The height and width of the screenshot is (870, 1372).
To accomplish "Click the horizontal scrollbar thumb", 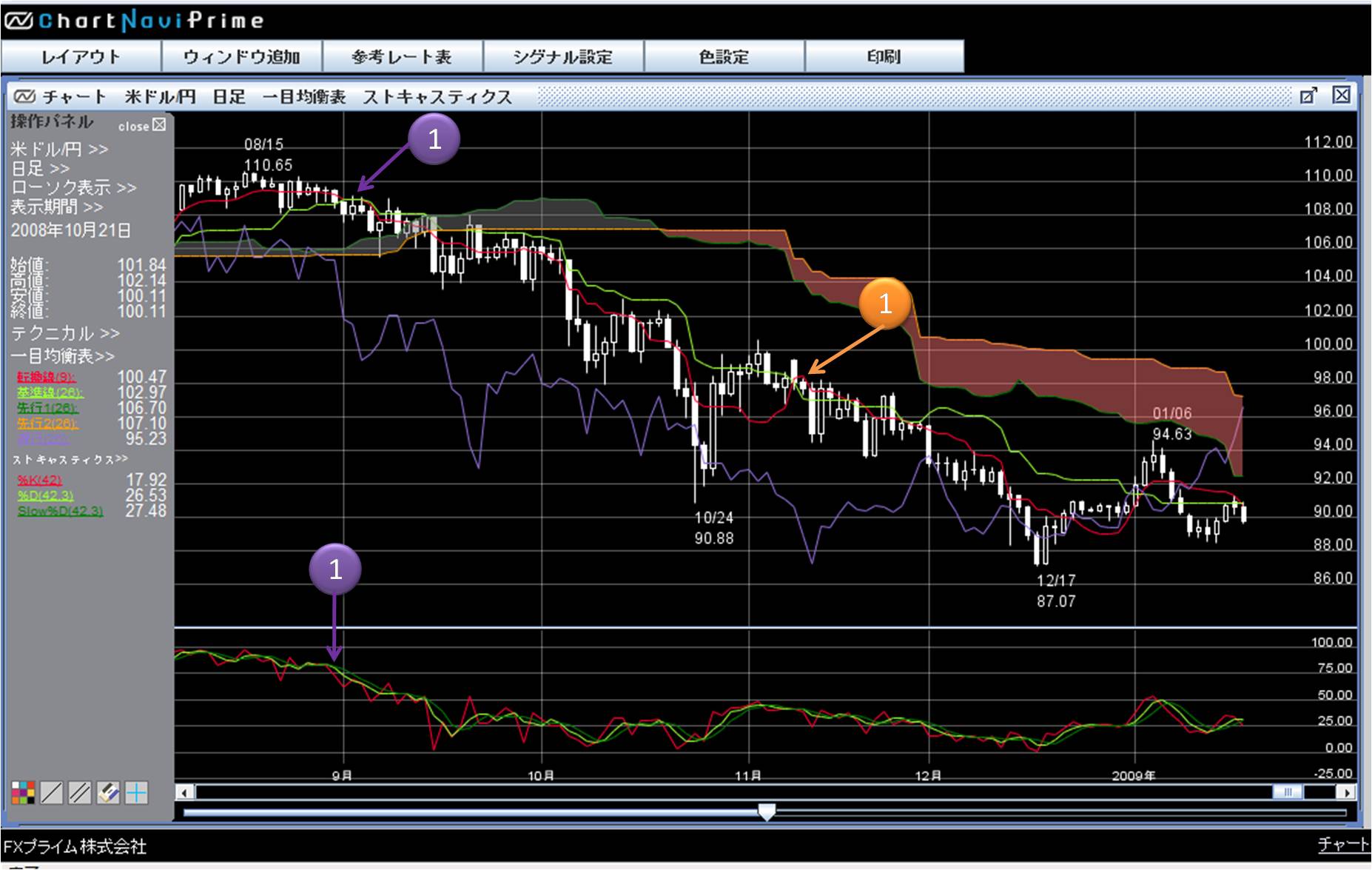I will (x=1288, y=793).
